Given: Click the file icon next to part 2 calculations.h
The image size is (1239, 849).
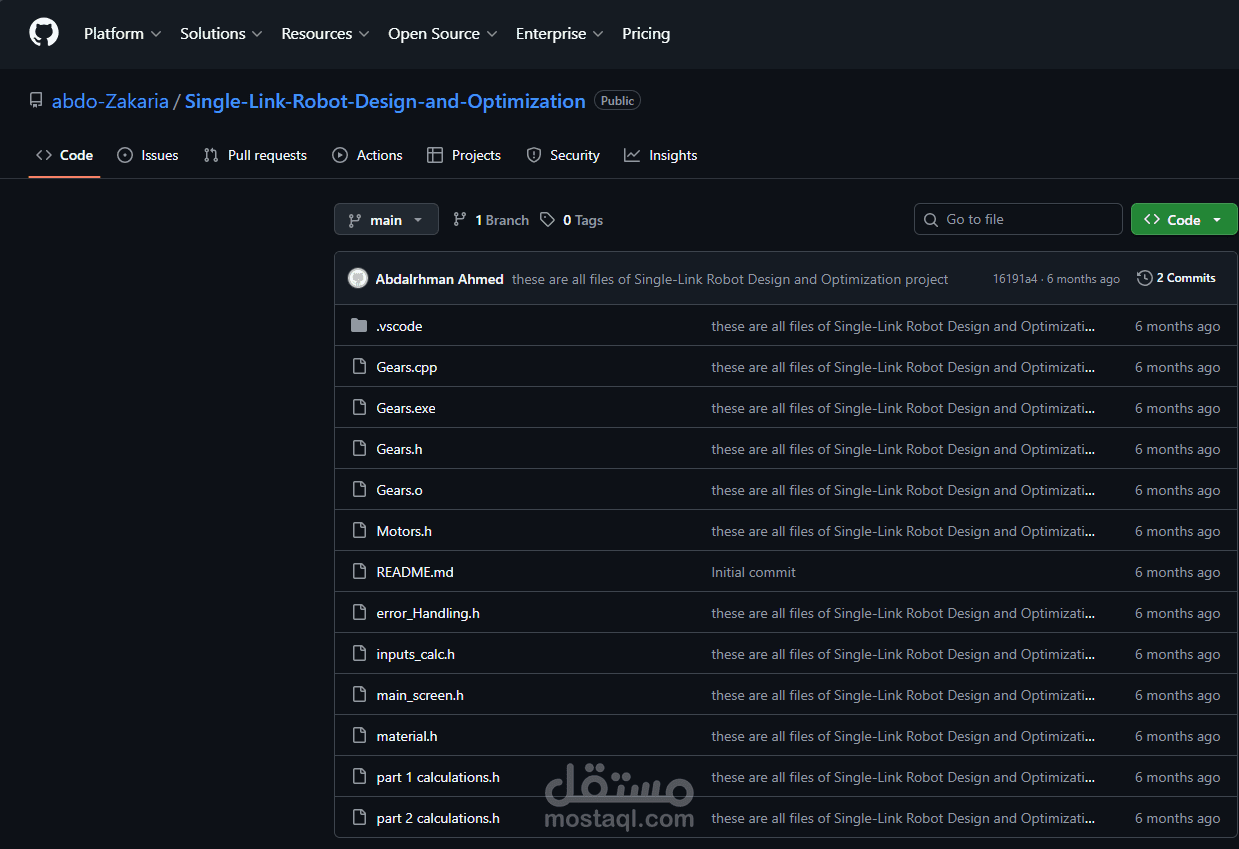Looking at the screenshot, I should (359, 818).
